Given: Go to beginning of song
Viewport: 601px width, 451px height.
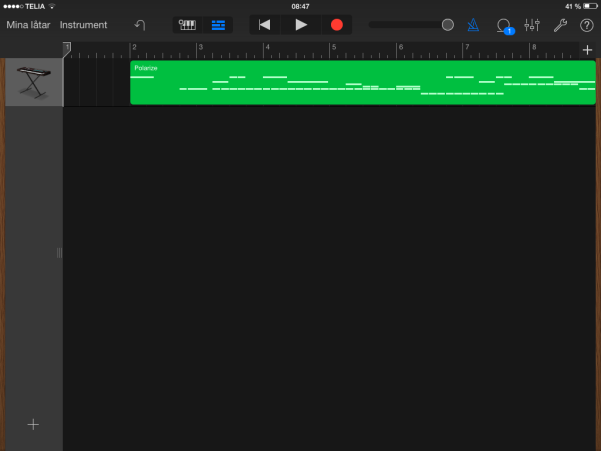Looking at the screenshot, I should coord(264,25).
